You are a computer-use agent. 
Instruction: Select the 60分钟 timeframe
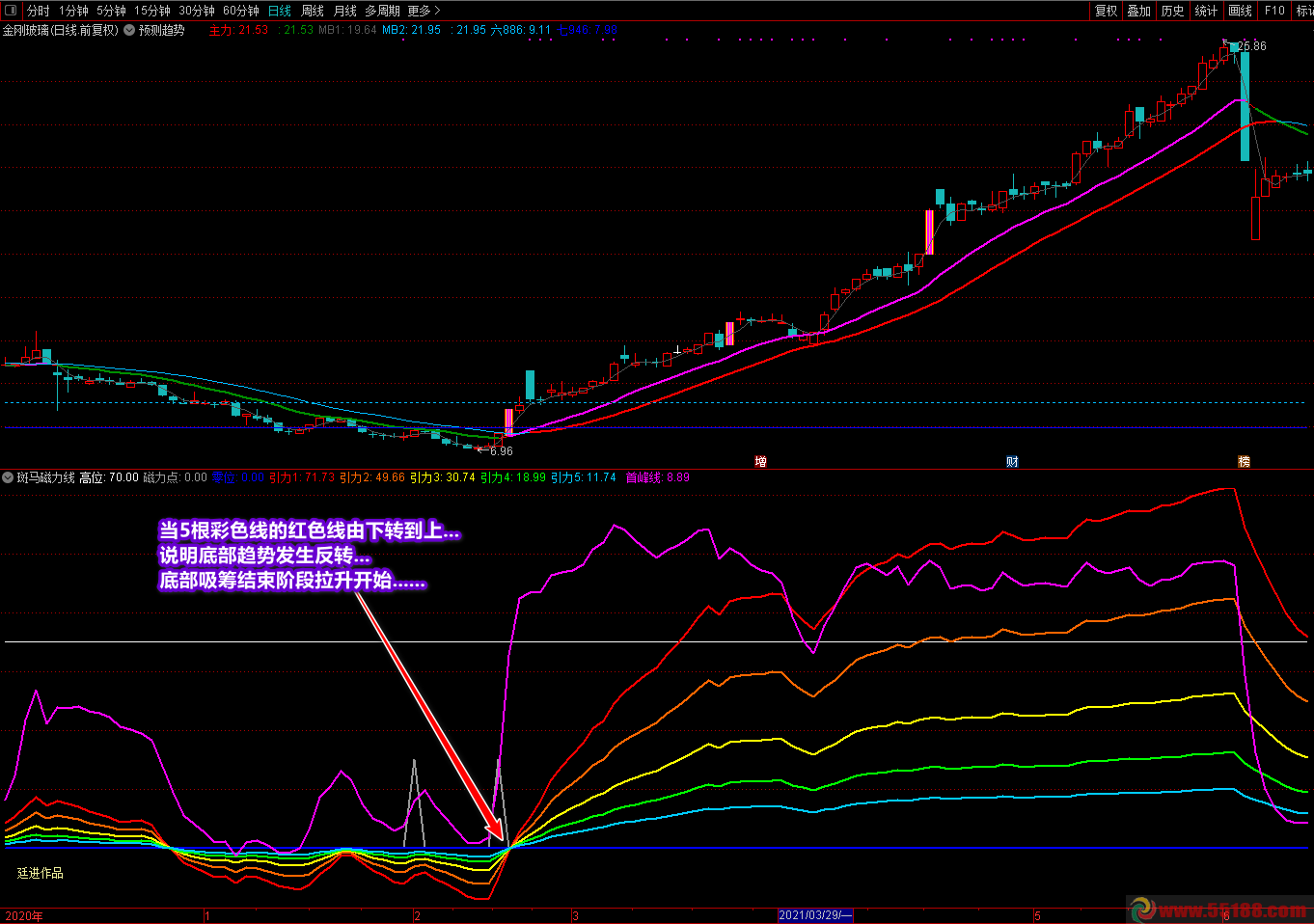[241, 11]
